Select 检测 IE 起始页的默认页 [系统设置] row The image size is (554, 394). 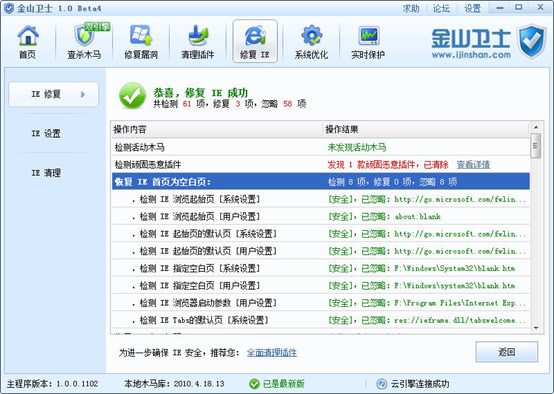tap(321, 234)
